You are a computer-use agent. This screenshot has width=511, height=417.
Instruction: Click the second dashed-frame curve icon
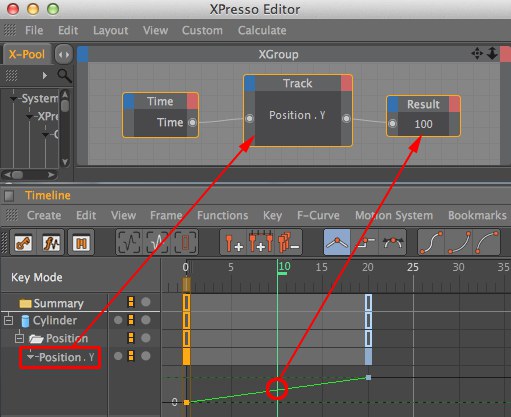tap(157, 242)
